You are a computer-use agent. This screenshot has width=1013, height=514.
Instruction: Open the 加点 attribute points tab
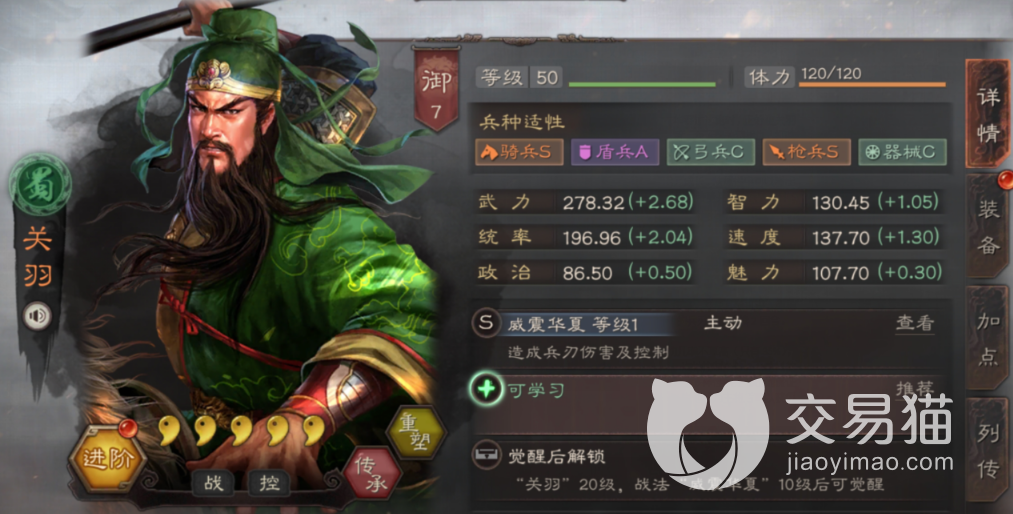point(987,338)
